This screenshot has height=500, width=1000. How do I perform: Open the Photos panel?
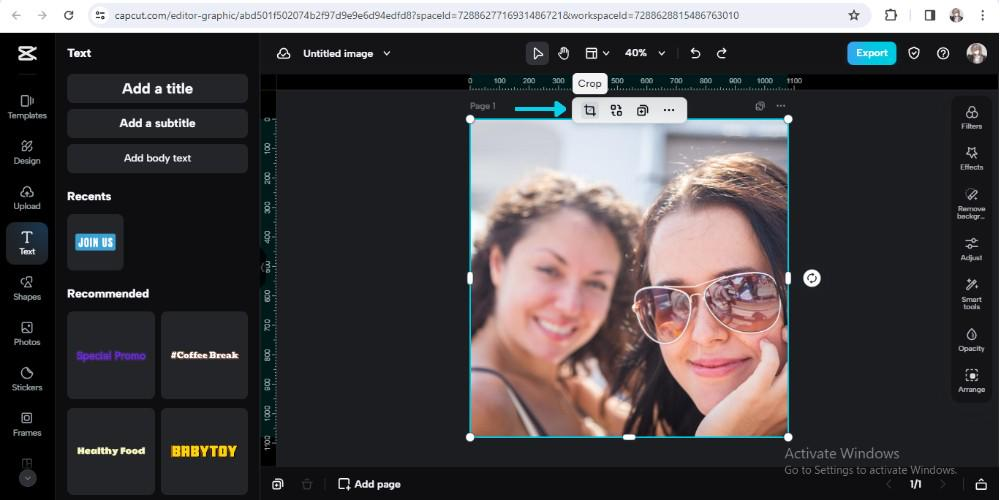click(x=27, y=333)
